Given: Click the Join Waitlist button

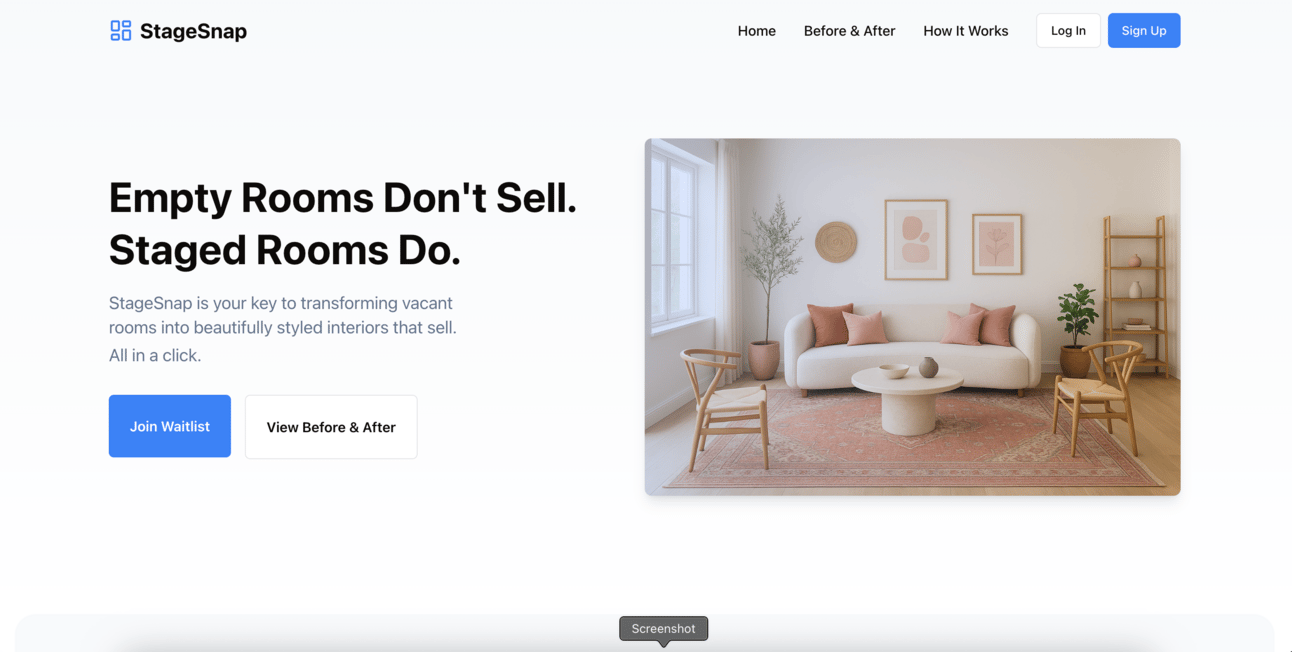Looking at the screenshot, I should [170, 426].
